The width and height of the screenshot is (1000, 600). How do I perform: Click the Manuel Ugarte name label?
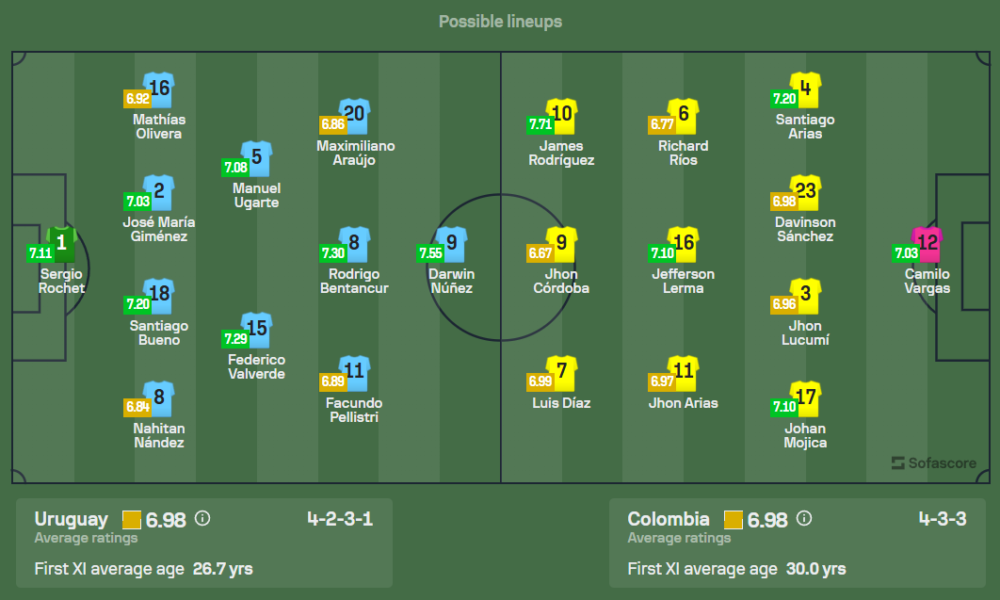[256, 195]
